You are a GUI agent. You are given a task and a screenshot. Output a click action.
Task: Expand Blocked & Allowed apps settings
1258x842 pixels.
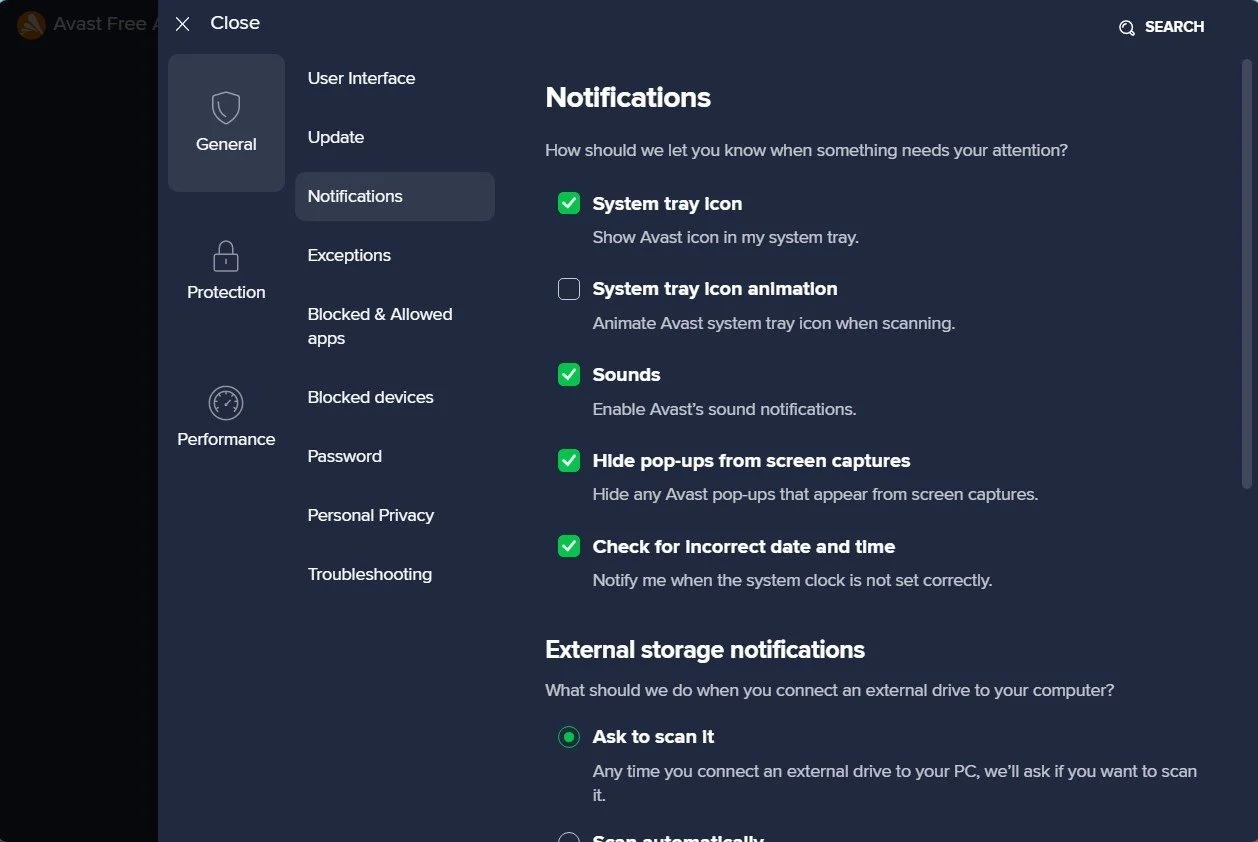tap(380, 326)
